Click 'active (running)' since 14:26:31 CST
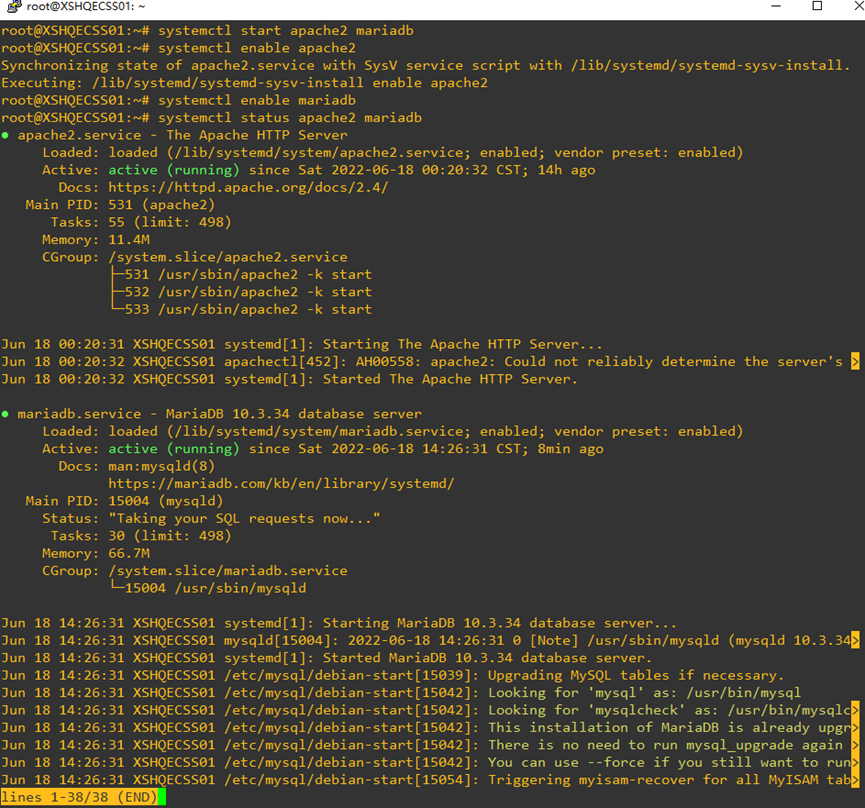The width and height of the screenshot is (865, 808). click(x=174, y=449)
